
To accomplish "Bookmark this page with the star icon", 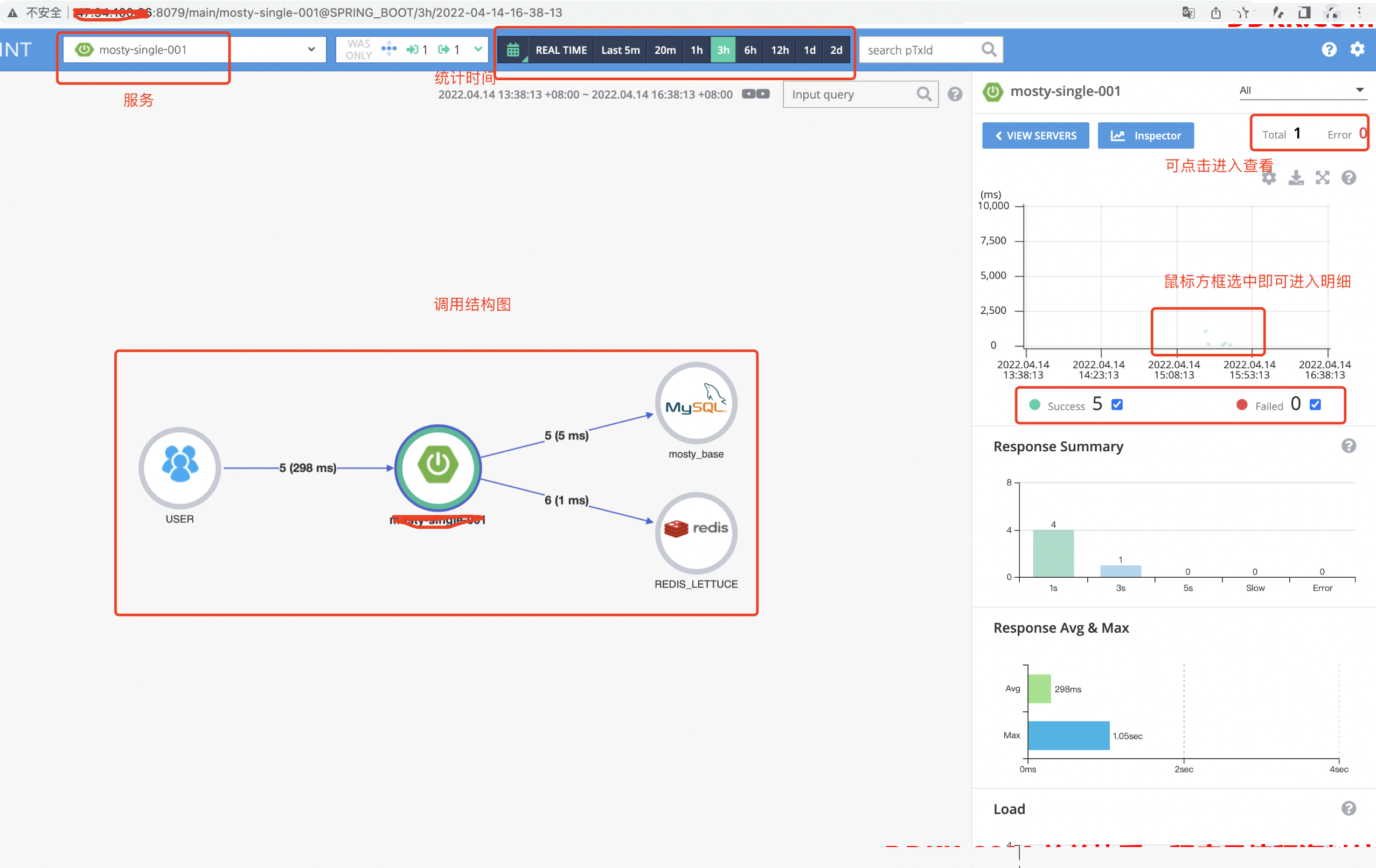I will (x=1243, y=12).
